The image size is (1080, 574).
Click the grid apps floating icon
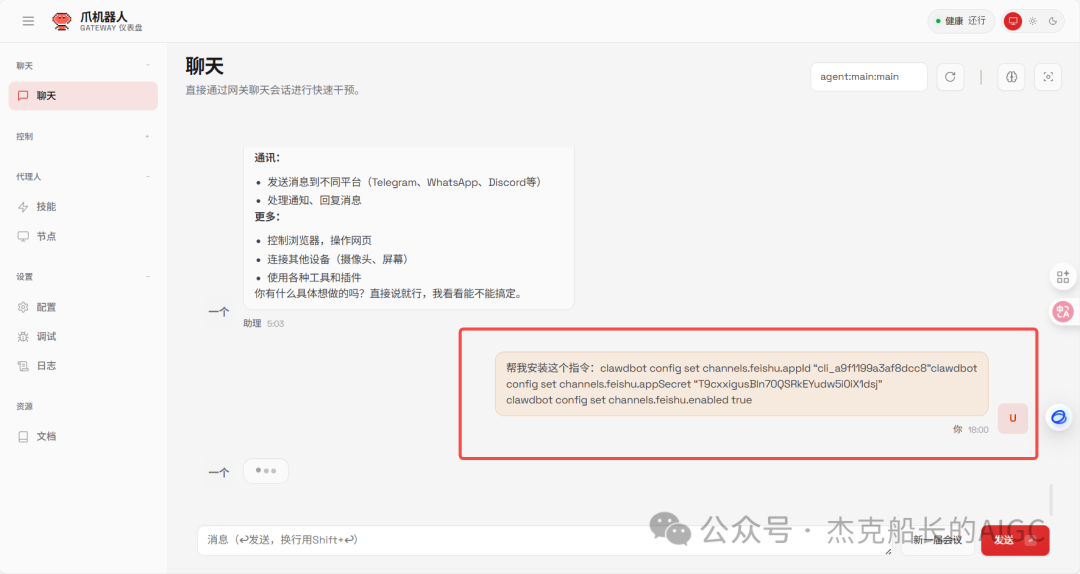[1063, 277]
